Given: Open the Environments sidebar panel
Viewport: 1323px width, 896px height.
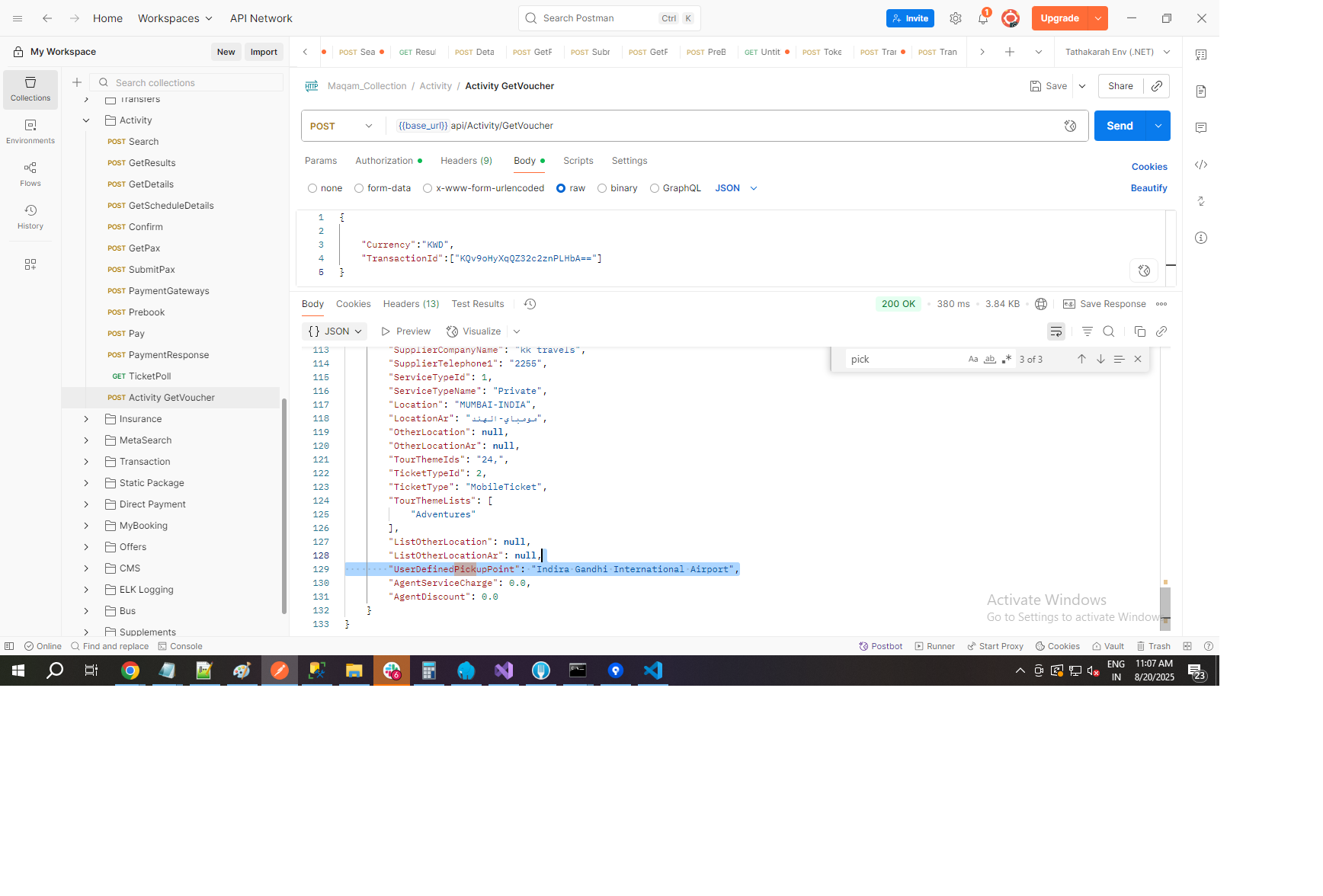Looking at the screenshot, I should pos(30,131).
